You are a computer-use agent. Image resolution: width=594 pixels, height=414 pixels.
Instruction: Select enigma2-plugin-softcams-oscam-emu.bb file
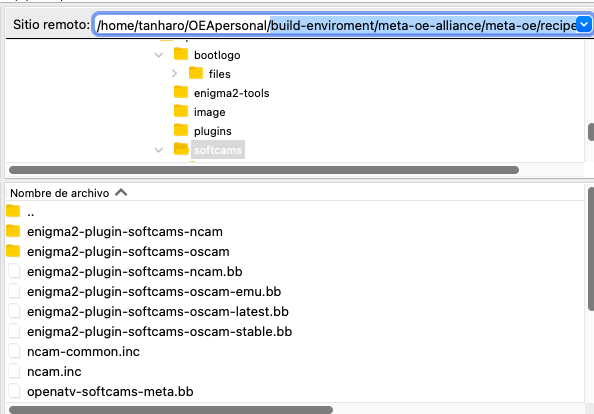pyautogui.click(x=154, y=292)
